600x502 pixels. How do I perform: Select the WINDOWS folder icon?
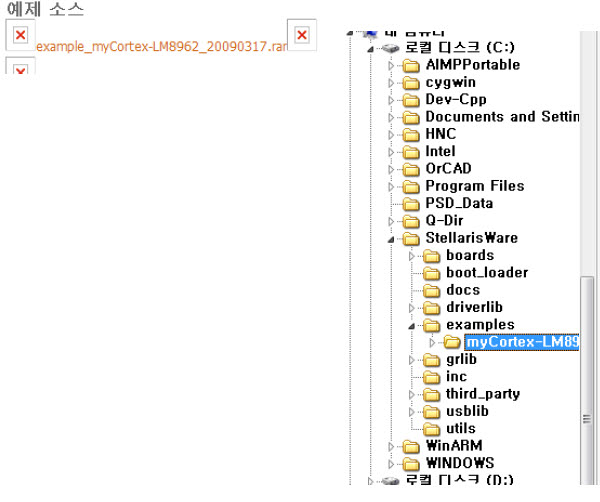[411, 464]
